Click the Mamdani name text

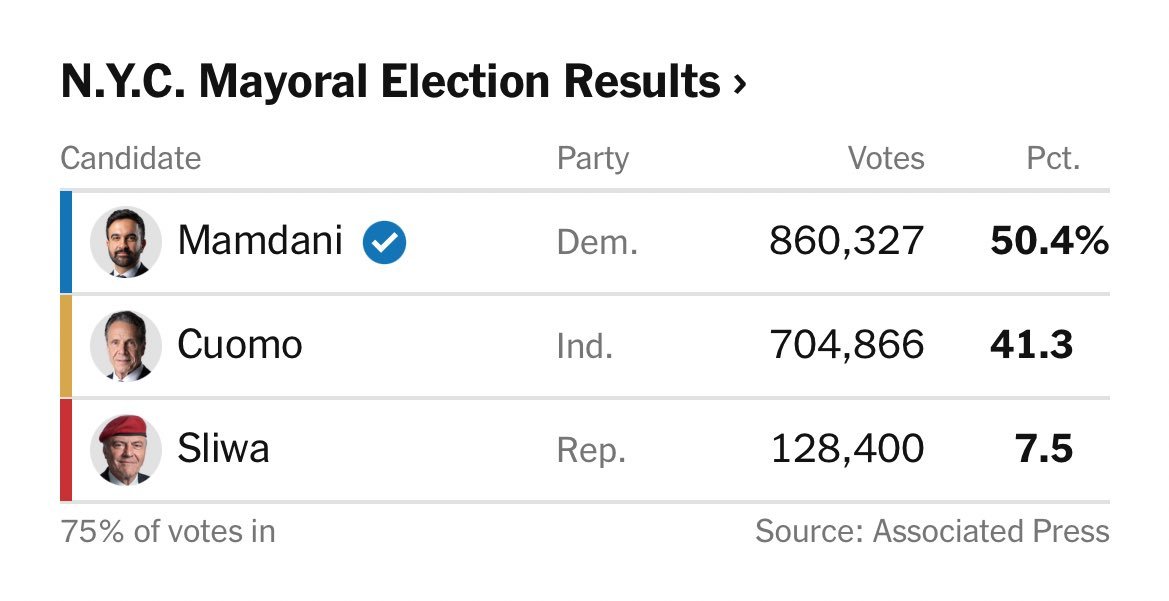click(260, 241)
